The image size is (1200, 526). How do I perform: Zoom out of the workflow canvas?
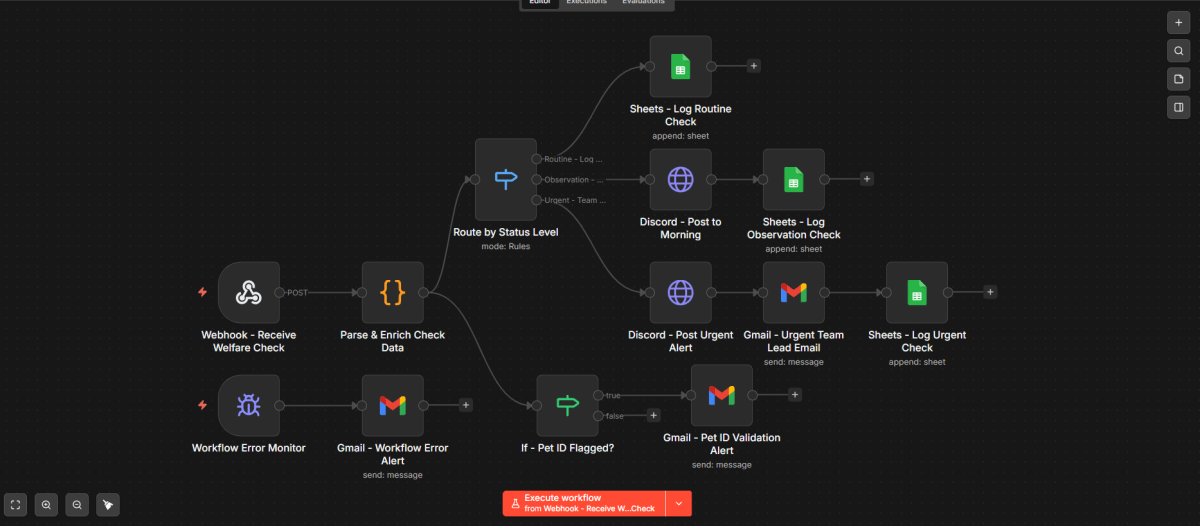pos(77,505)
